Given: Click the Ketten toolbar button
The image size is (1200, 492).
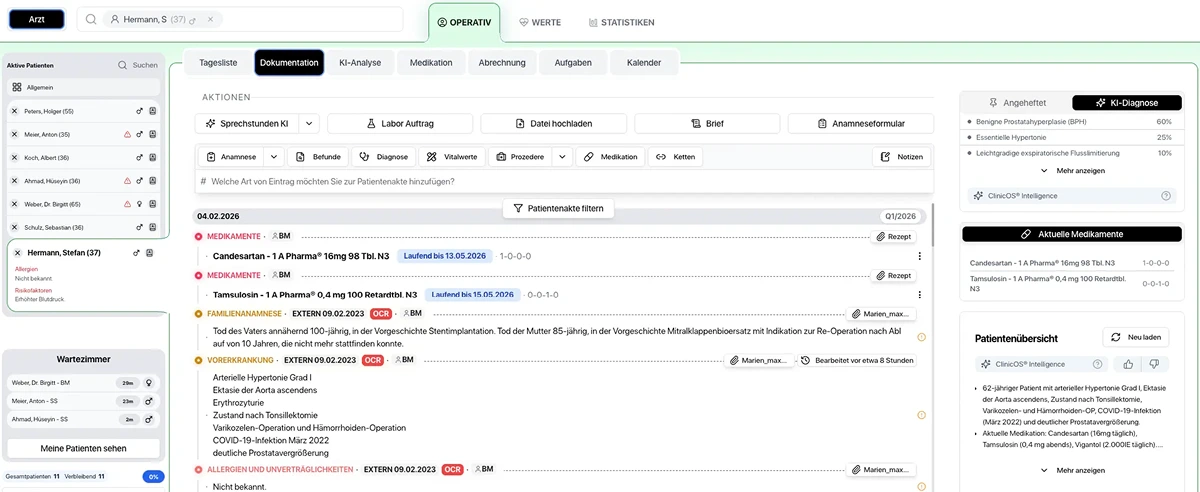Looking at the screenshot, I should coord(675,157).
